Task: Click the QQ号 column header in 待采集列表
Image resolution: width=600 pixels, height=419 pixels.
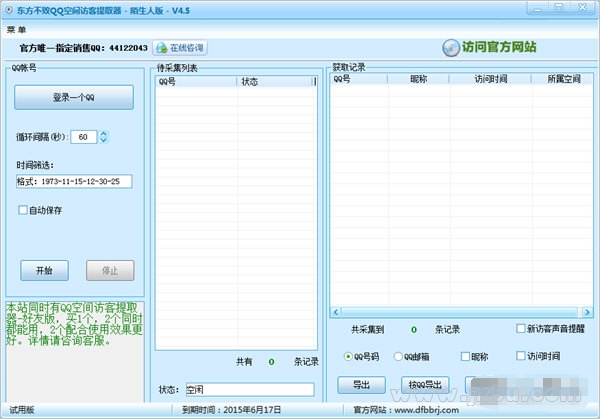Action: 196,82
